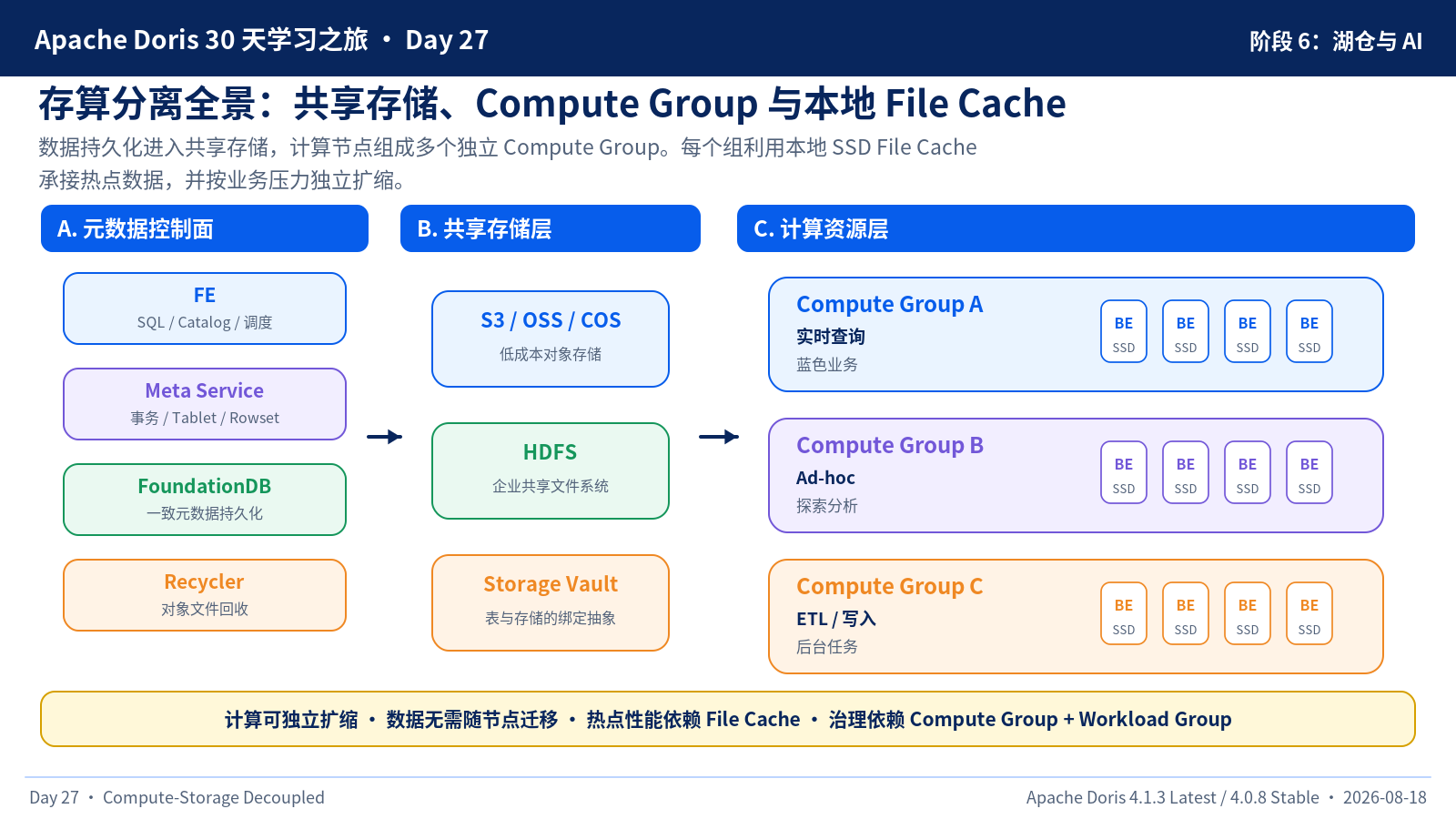Viewport: 1456px width, 819px height.
Task: Click the "S3 / OSS / COS" card title
Action: tap(551, 320)
